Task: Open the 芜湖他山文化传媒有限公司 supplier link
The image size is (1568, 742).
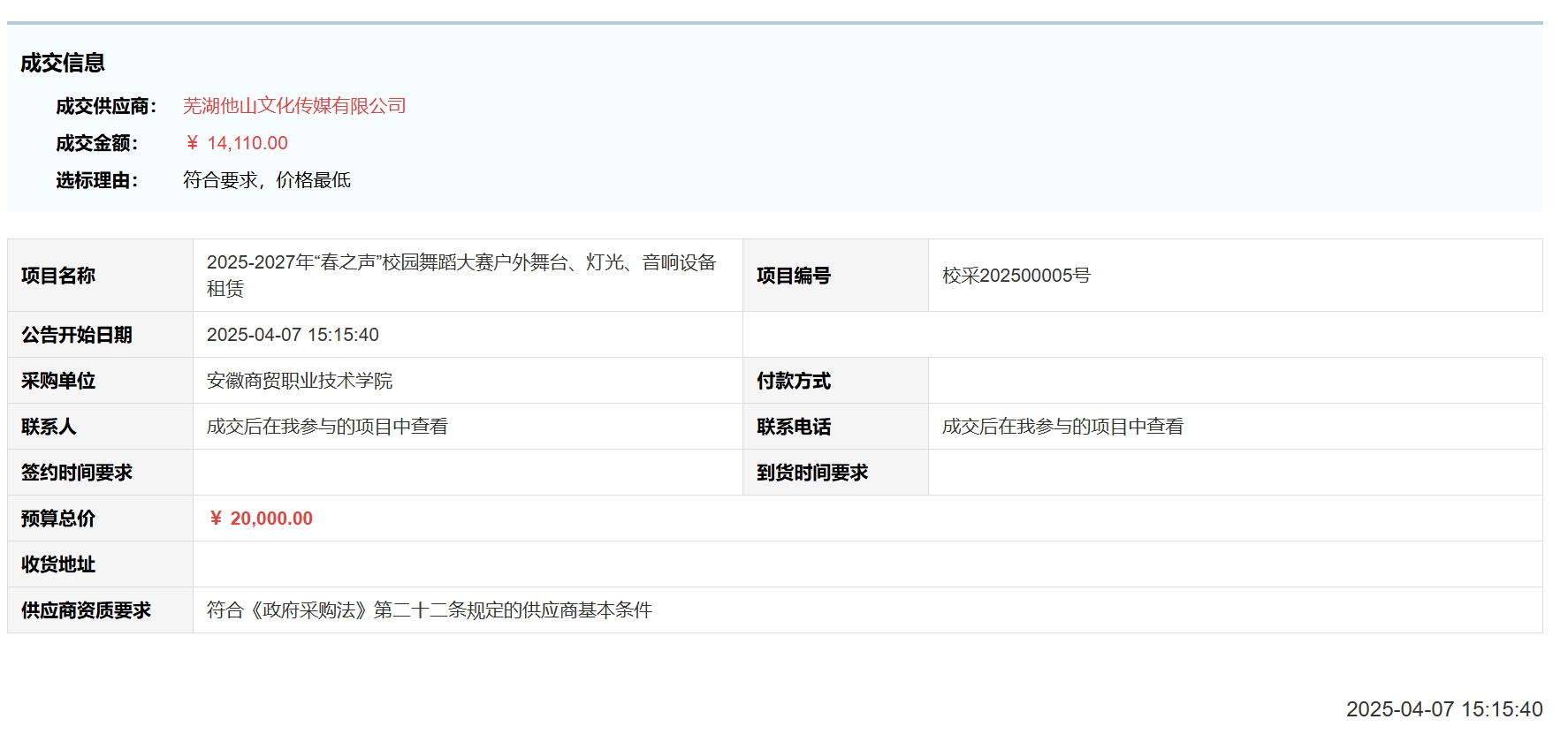Action: point(293,106)
